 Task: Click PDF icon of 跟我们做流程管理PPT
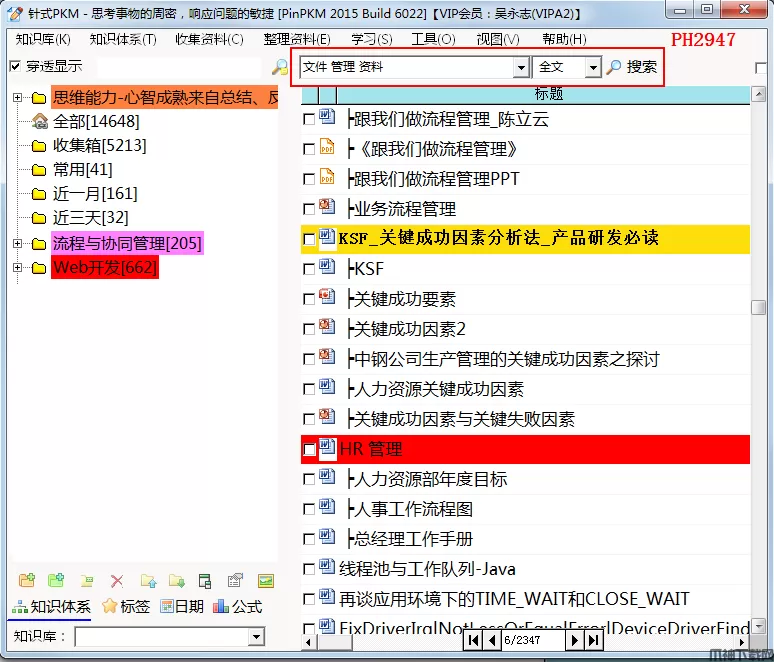tap(327, 177)
